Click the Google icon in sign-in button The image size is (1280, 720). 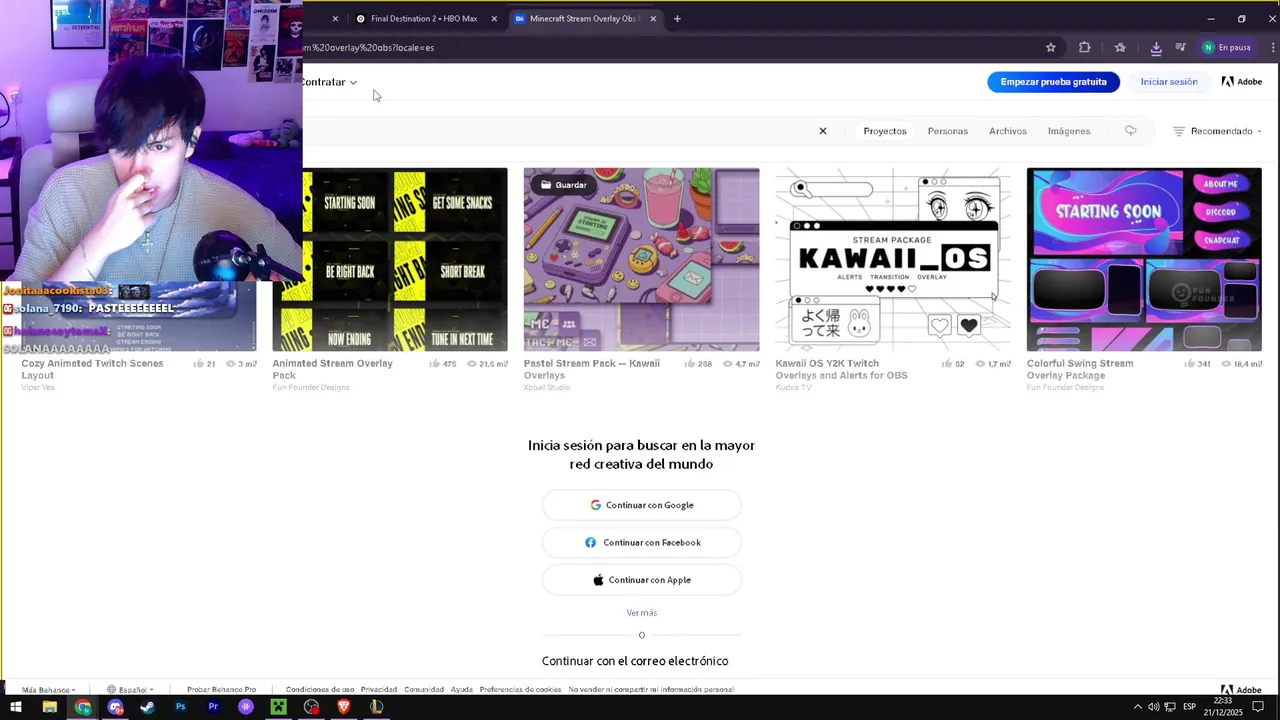click(x=595, y=505)
